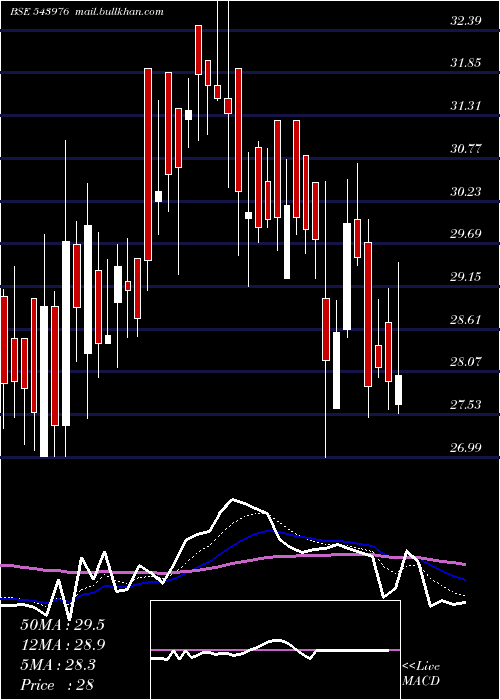
Task: Select the 31.31 price axis label
Action: point(466,106)
